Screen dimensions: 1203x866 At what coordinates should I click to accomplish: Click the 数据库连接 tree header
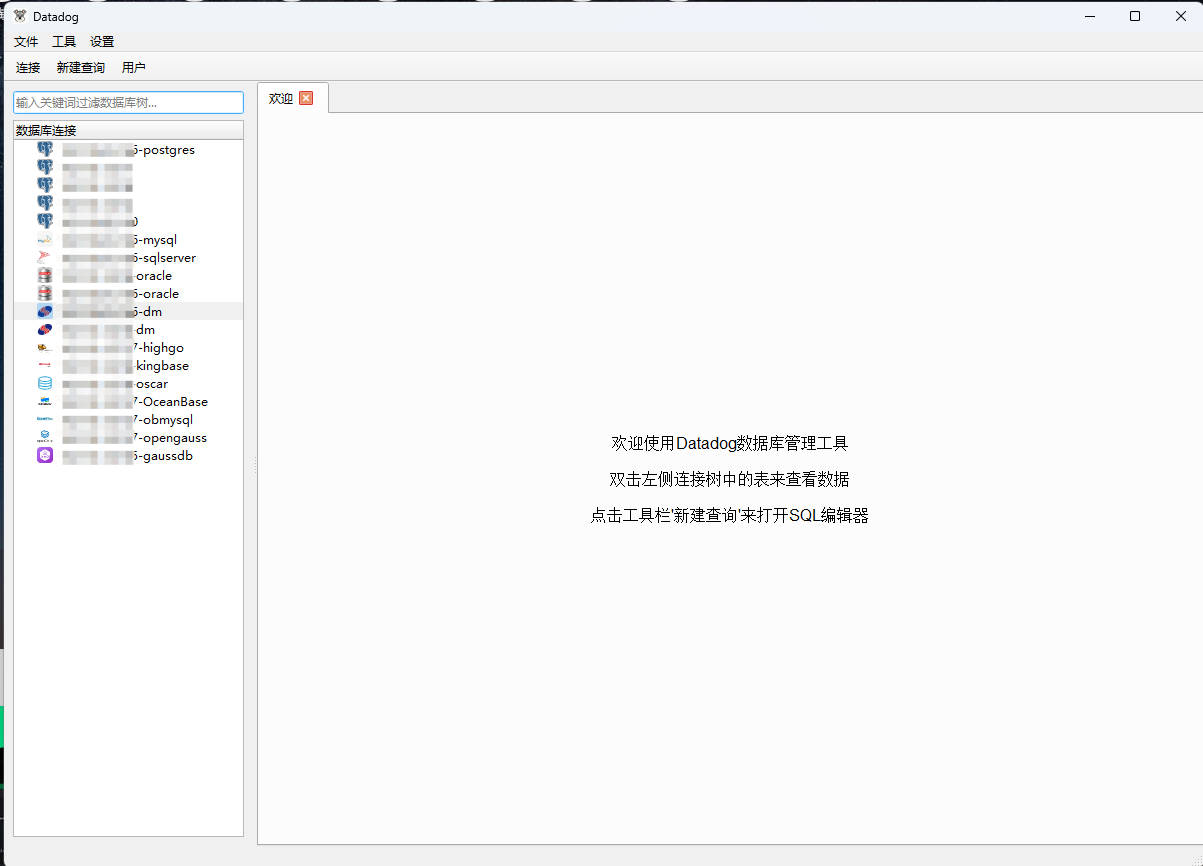click(x=128, y=130)
